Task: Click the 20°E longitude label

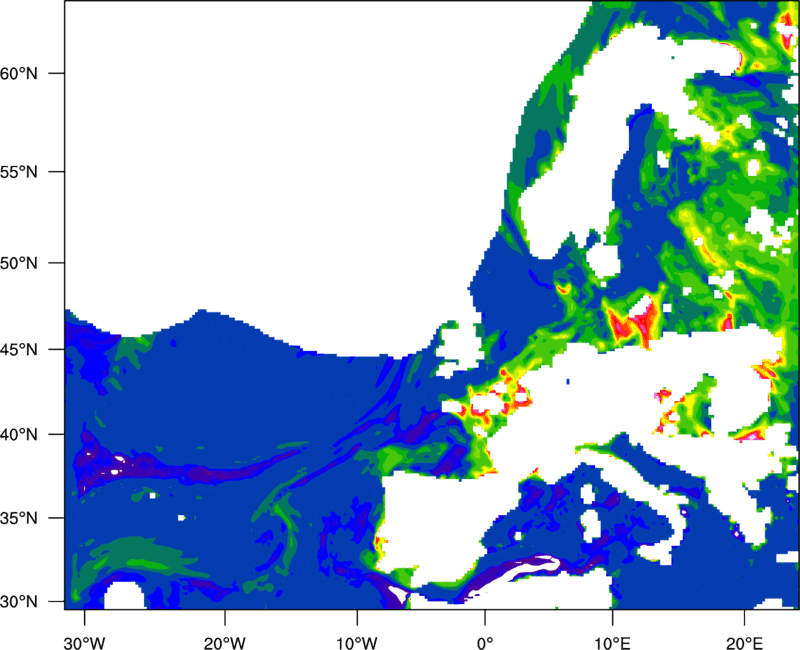Action: tap(744, 643)
